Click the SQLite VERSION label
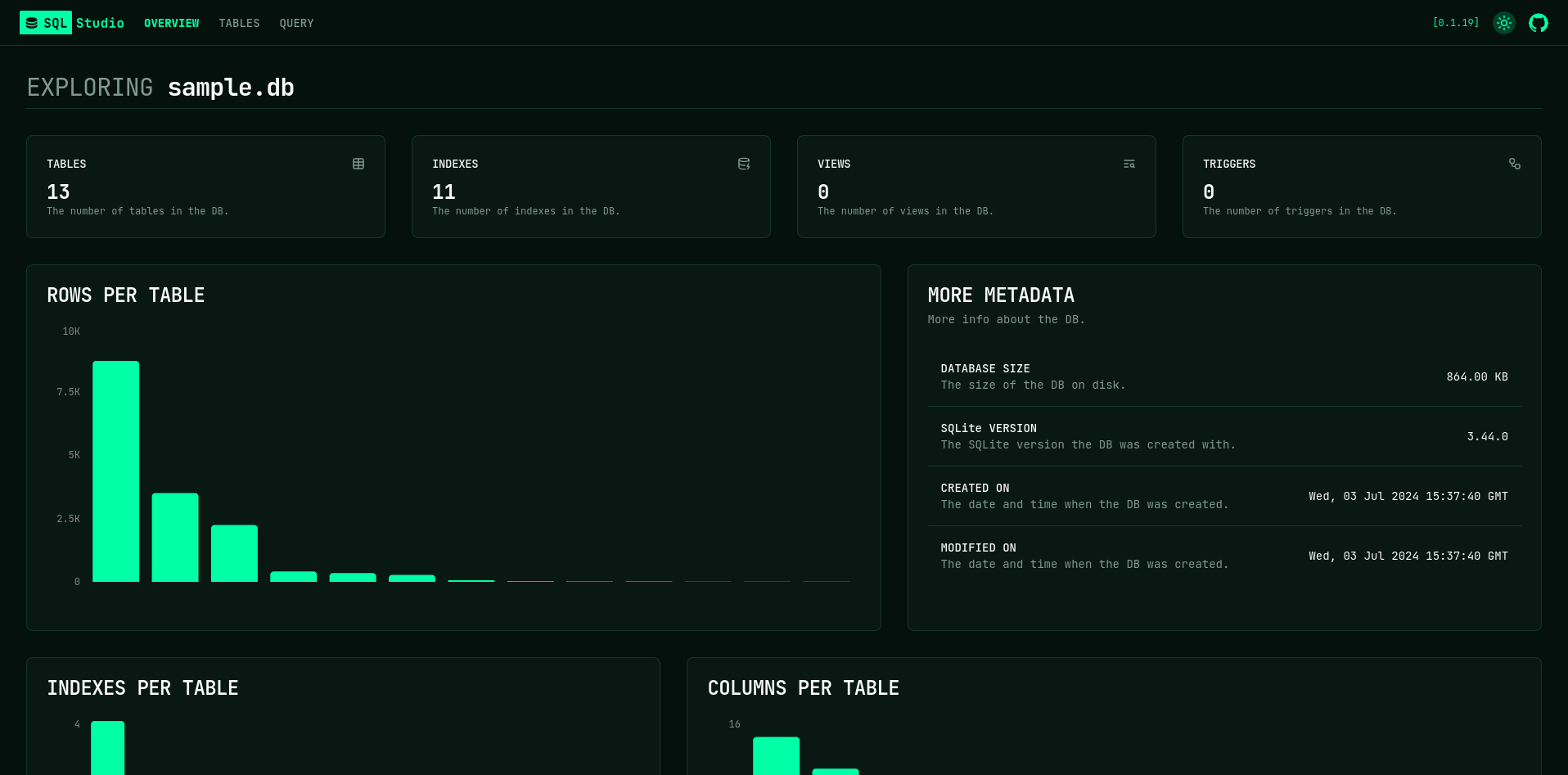1568x775 pixels. coord(989,428)
